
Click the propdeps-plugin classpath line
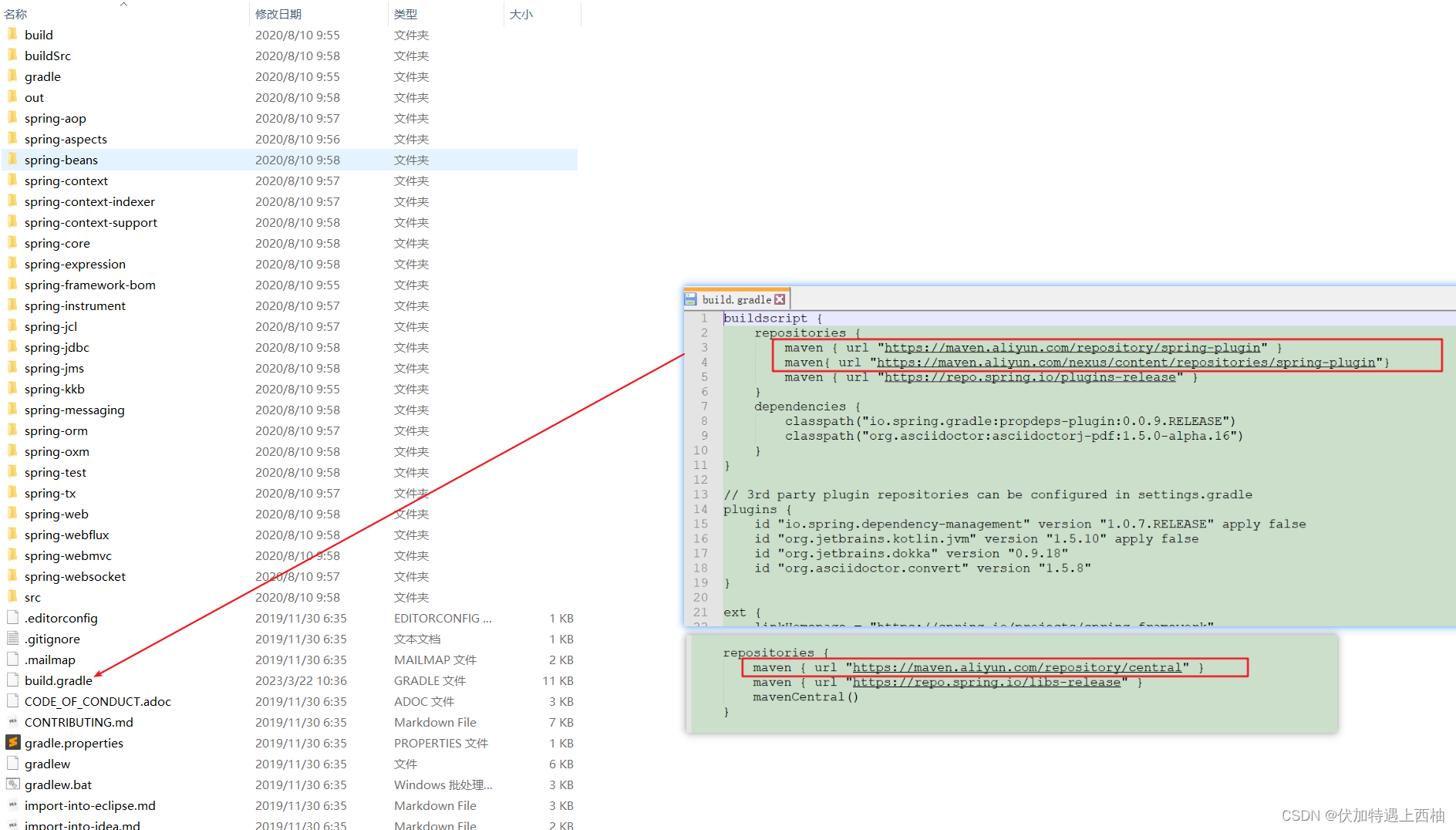tap(1010, 421)
